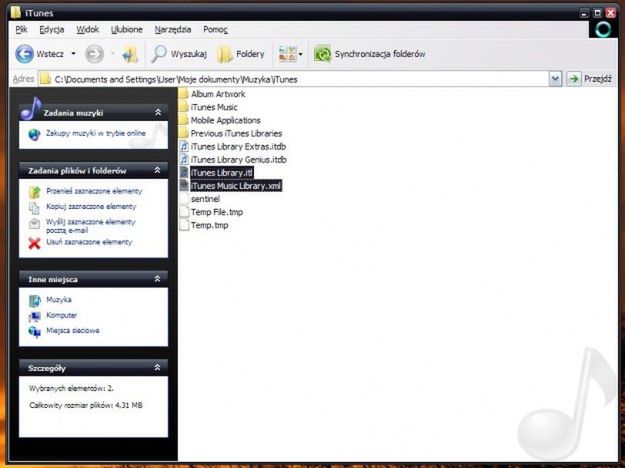
Task: Click the iTunes Library Extras.itdb file icon
Action: (x=184, y=147)
